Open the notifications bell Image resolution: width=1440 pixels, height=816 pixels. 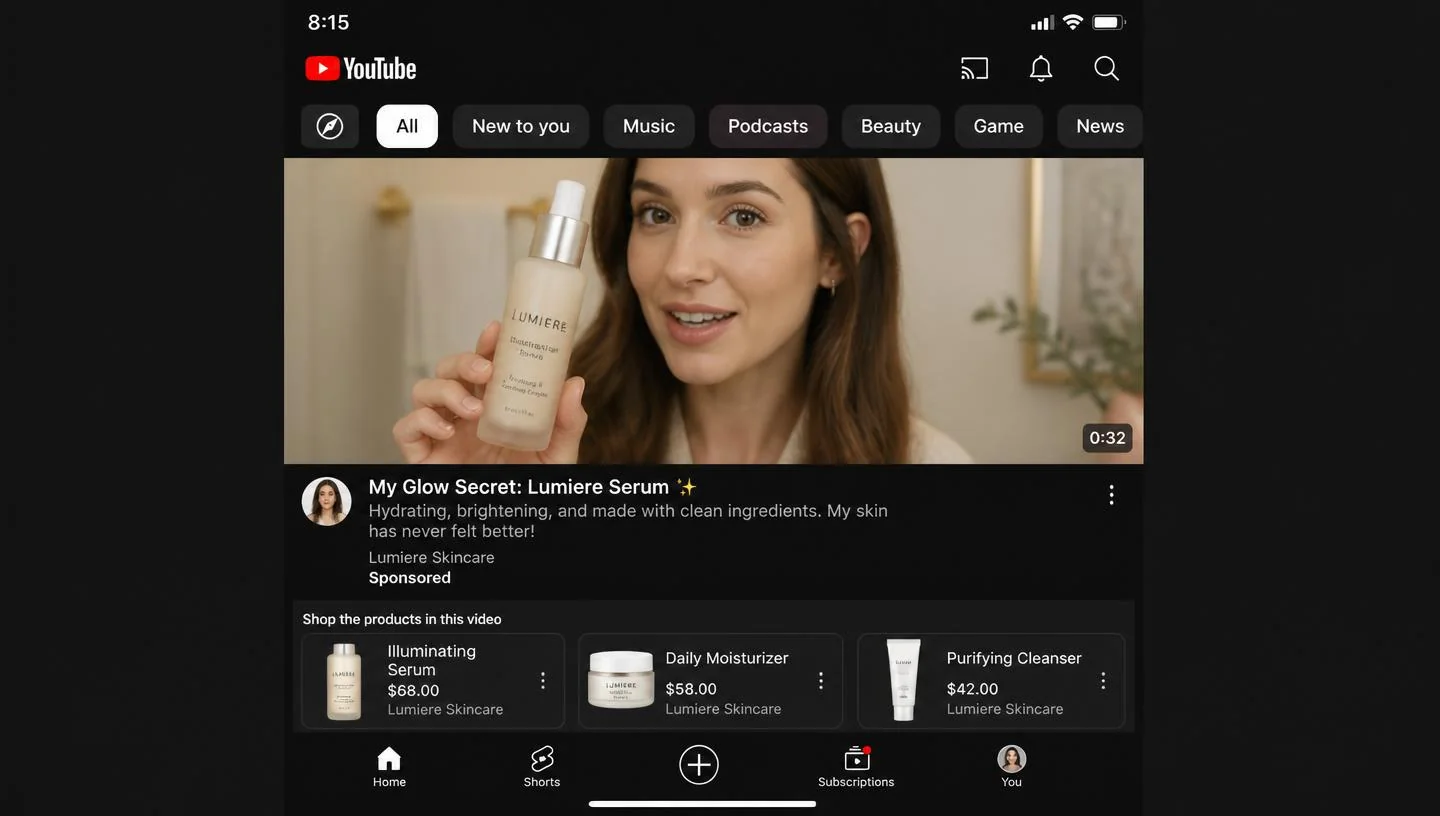pyautogui.click(x=1041, y=68)
